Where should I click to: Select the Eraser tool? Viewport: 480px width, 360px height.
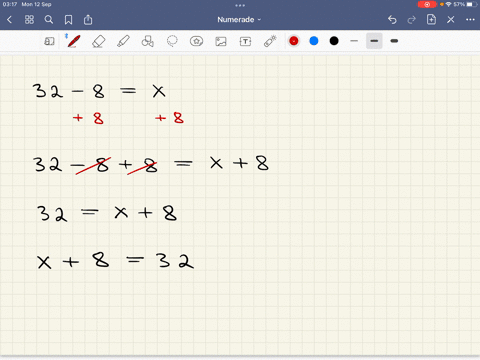(x=98, y=41)
